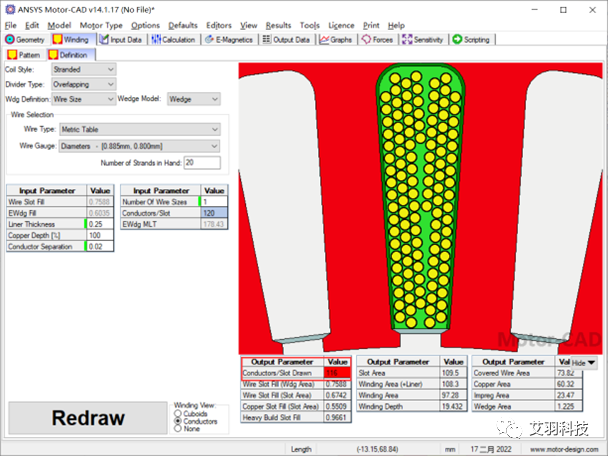The height and width of the screenshot is (456, 608).
Task: Open the Editors menu
Action: click(219, 26)
